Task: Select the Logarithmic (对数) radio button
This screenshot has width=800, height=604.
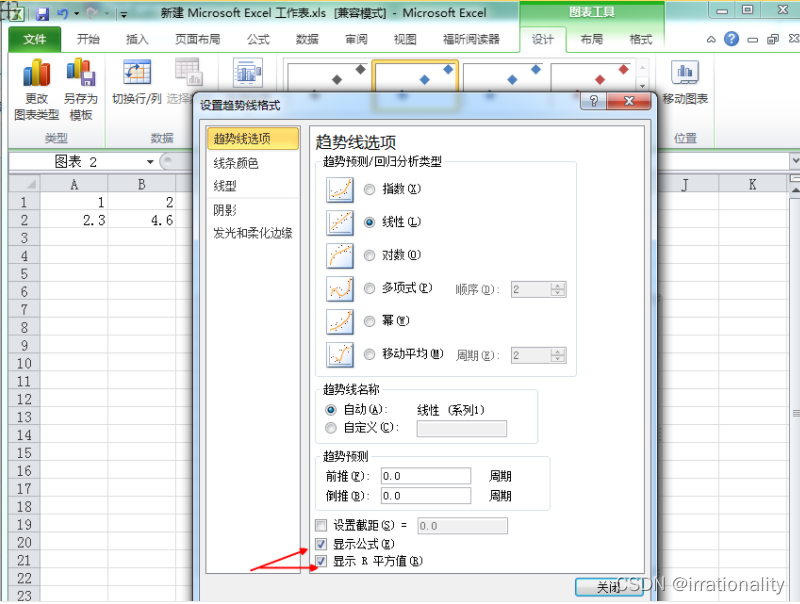Action: point(369,255)
